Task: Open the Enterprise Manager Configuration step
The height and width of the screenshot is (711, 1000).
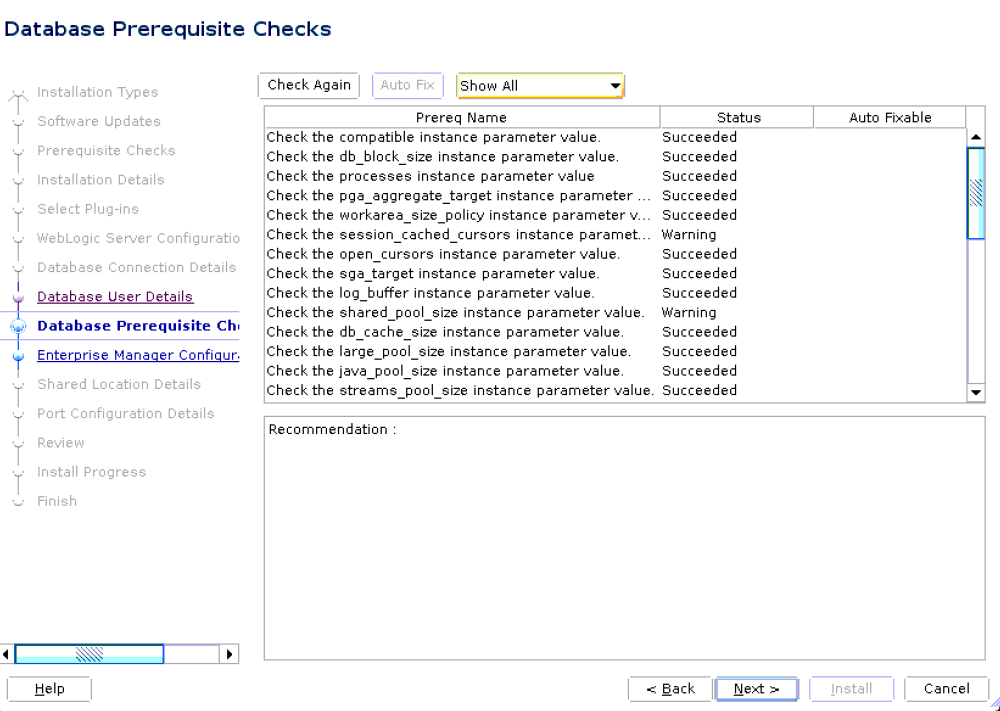Action: tap(138, 355)
